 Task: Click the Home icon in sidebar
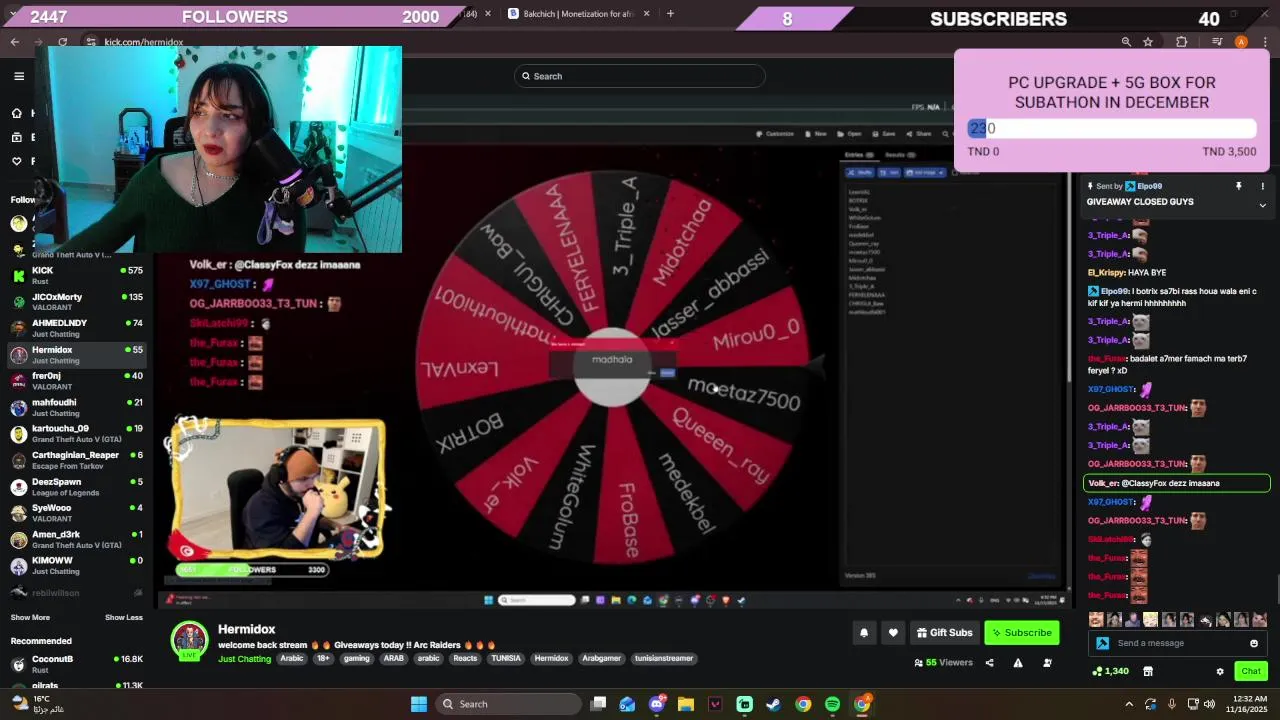(x=17, y=113)
